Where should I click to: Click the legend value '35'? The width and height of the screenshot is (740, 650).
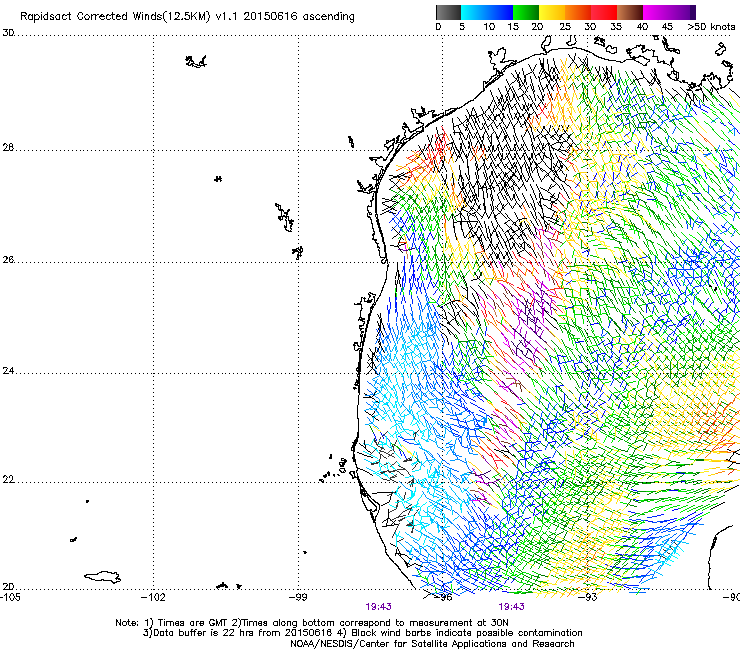pyautogui.click(x=616, y=27)
